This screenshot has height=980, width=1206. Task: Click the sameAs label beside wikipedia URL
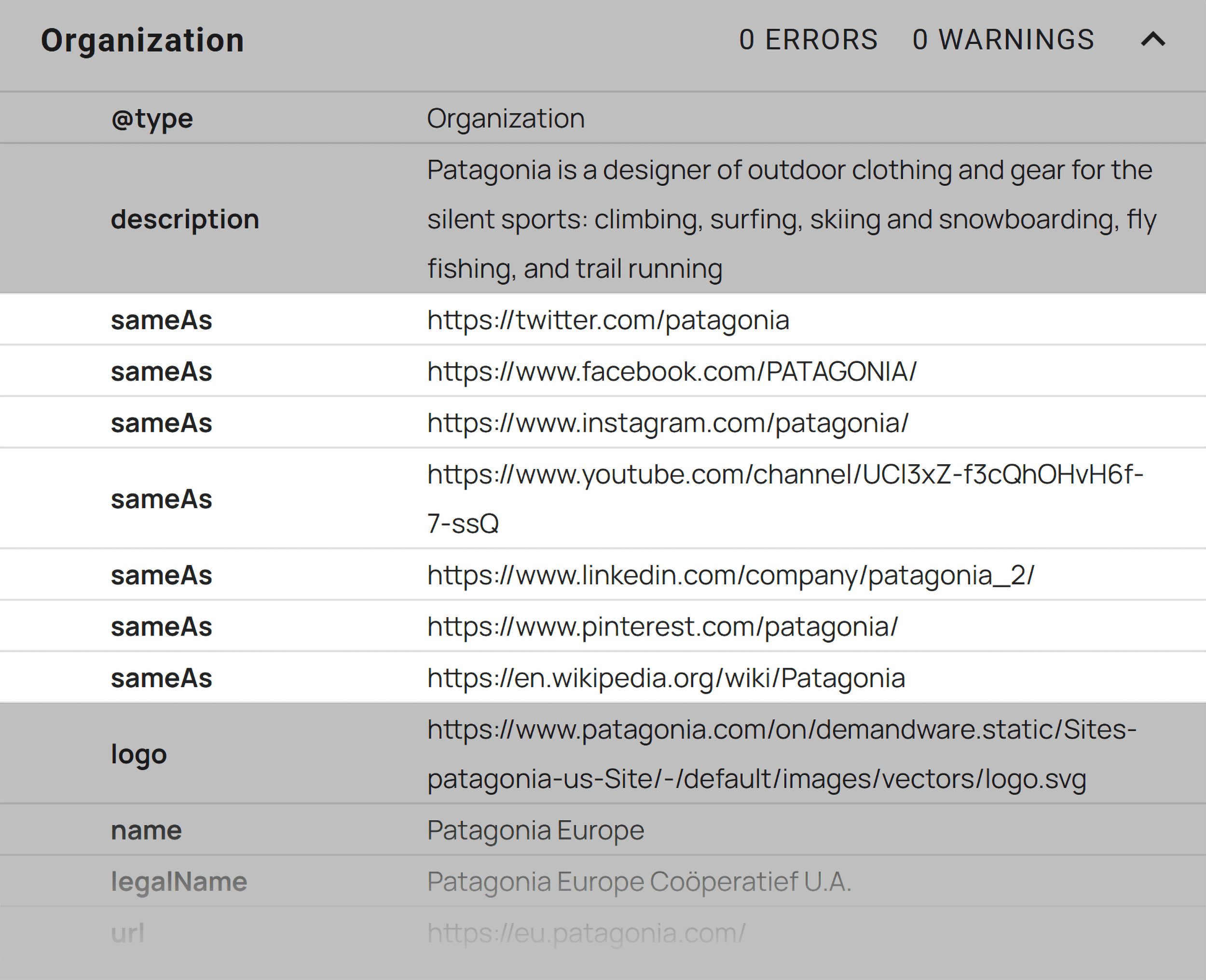(162, 678)
